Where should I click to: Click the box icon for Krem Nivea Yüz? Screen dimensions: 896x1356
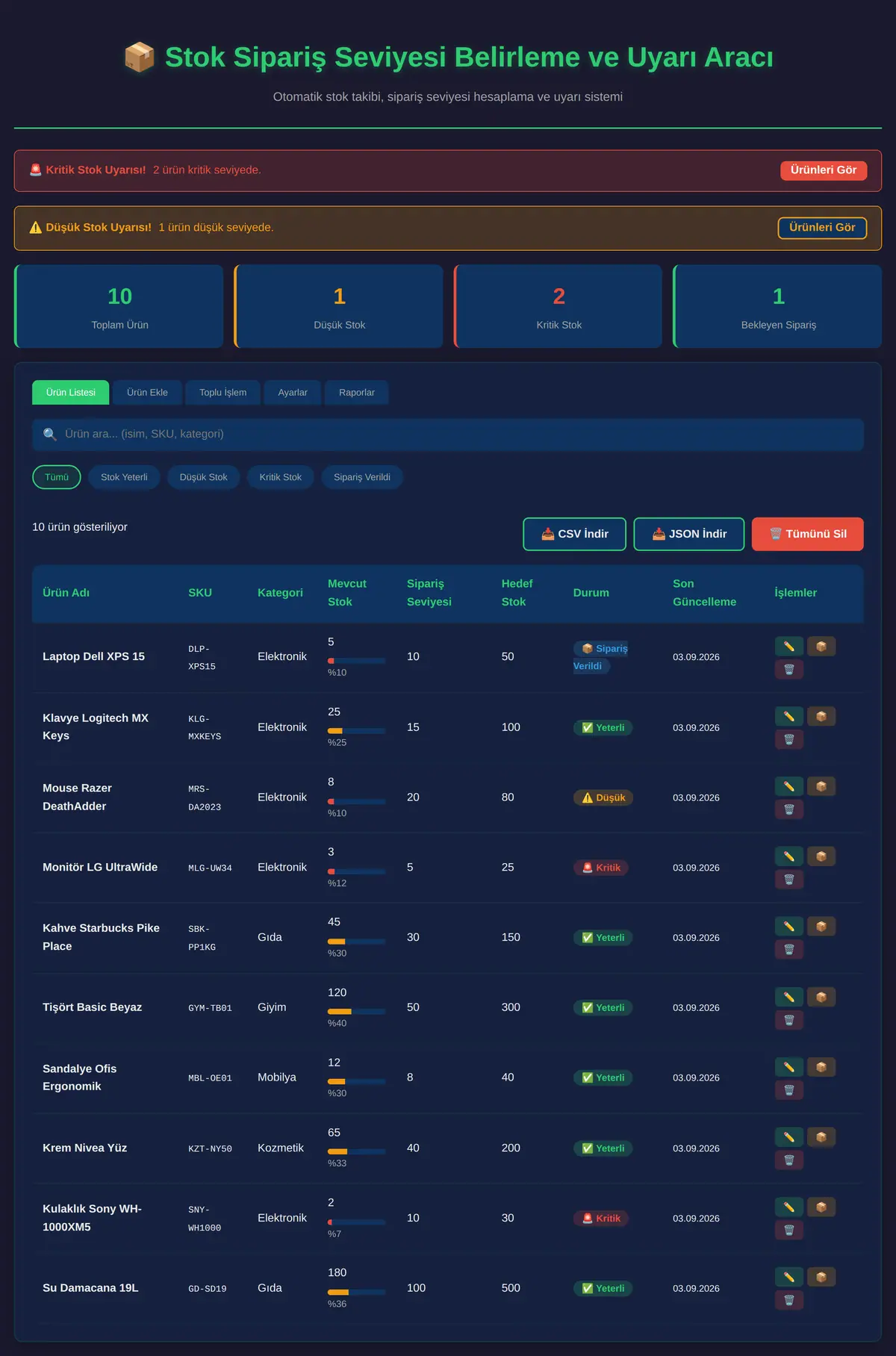[x=821, y=1137]
